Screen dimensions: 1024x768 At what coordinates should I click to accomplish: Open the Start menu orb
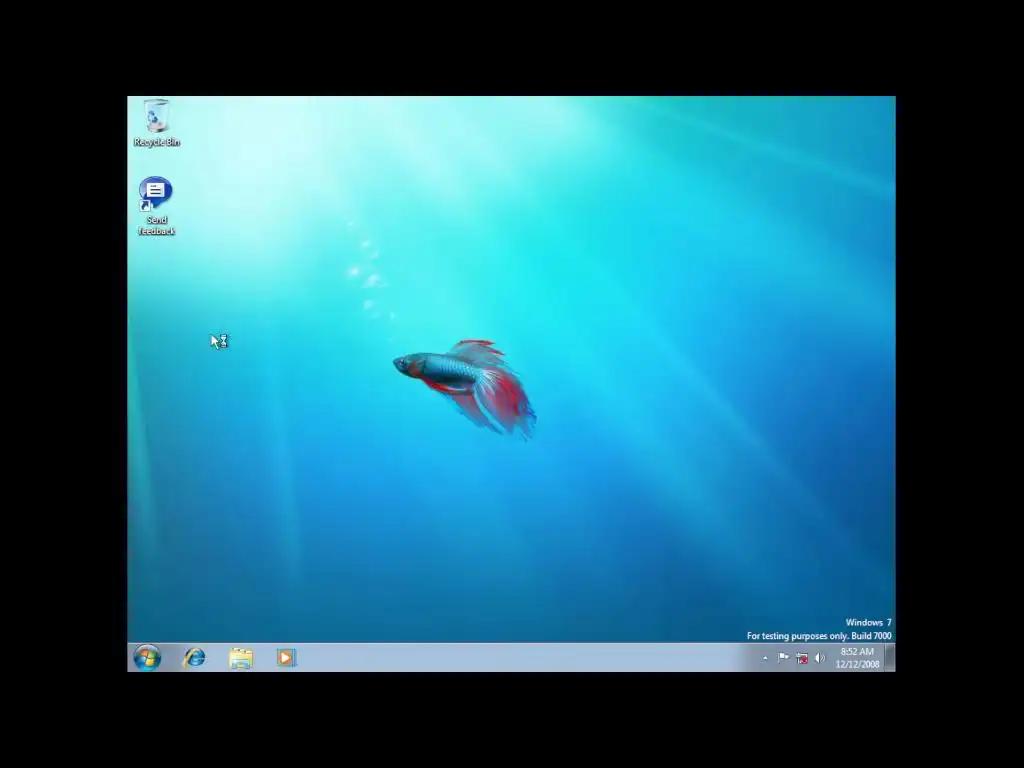pos(148,658)
